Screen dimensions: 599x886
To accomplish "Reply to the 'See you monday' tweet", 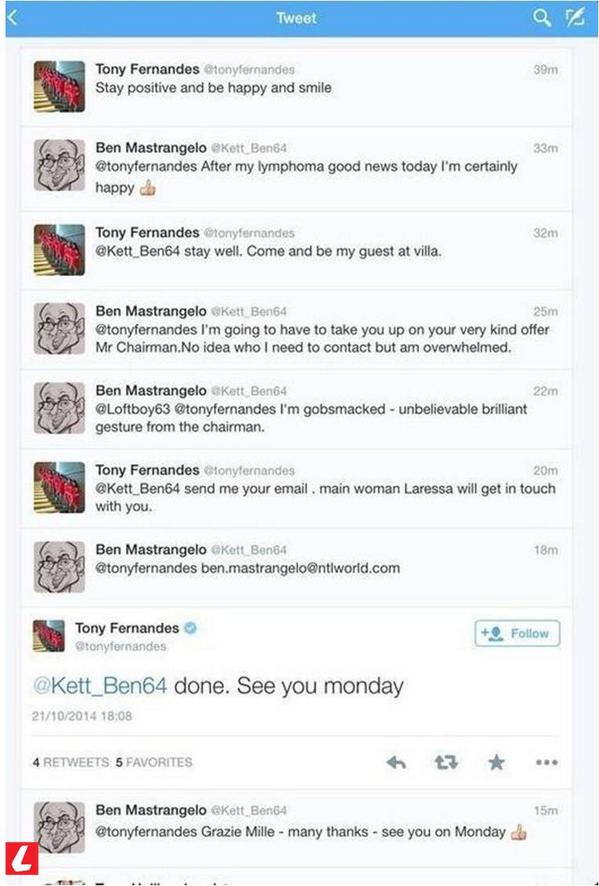I will (396, 762).
